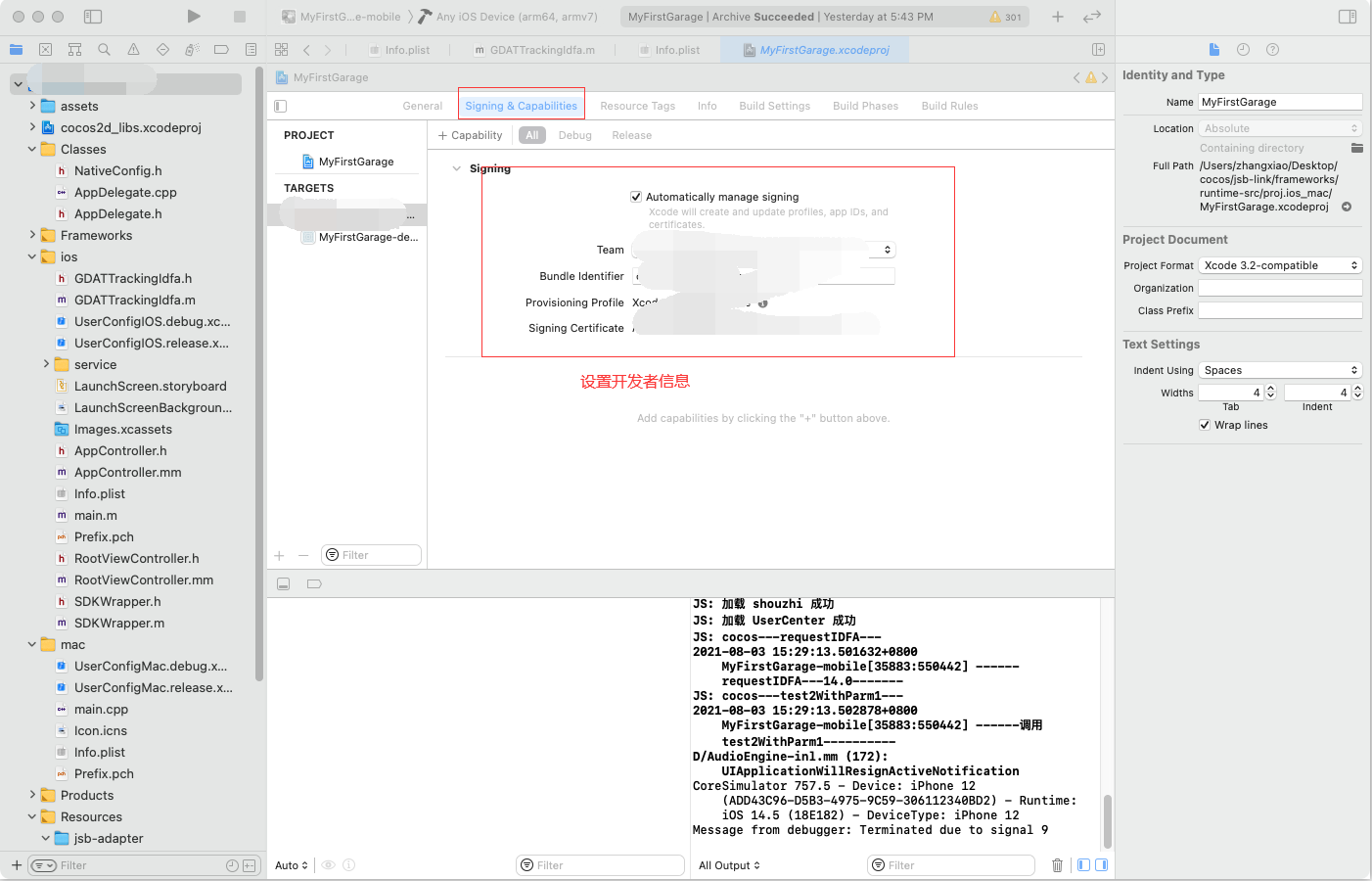The image size is (1372, 881).
Task: Open the Indent Using dropdown
Action: [x=1280, y=370]
